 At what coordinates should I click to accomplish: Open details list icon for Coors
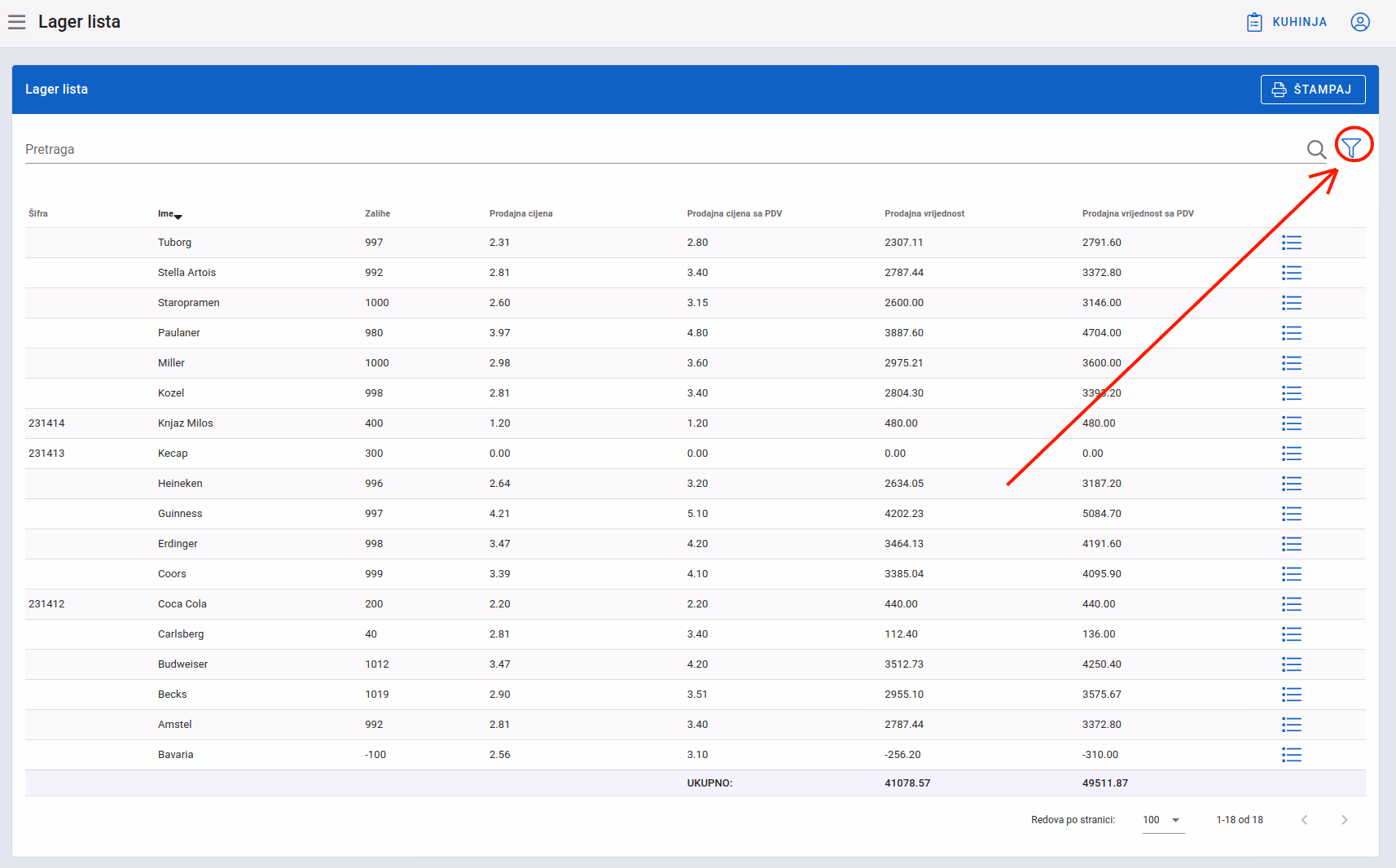click(x=1292, y=574)
